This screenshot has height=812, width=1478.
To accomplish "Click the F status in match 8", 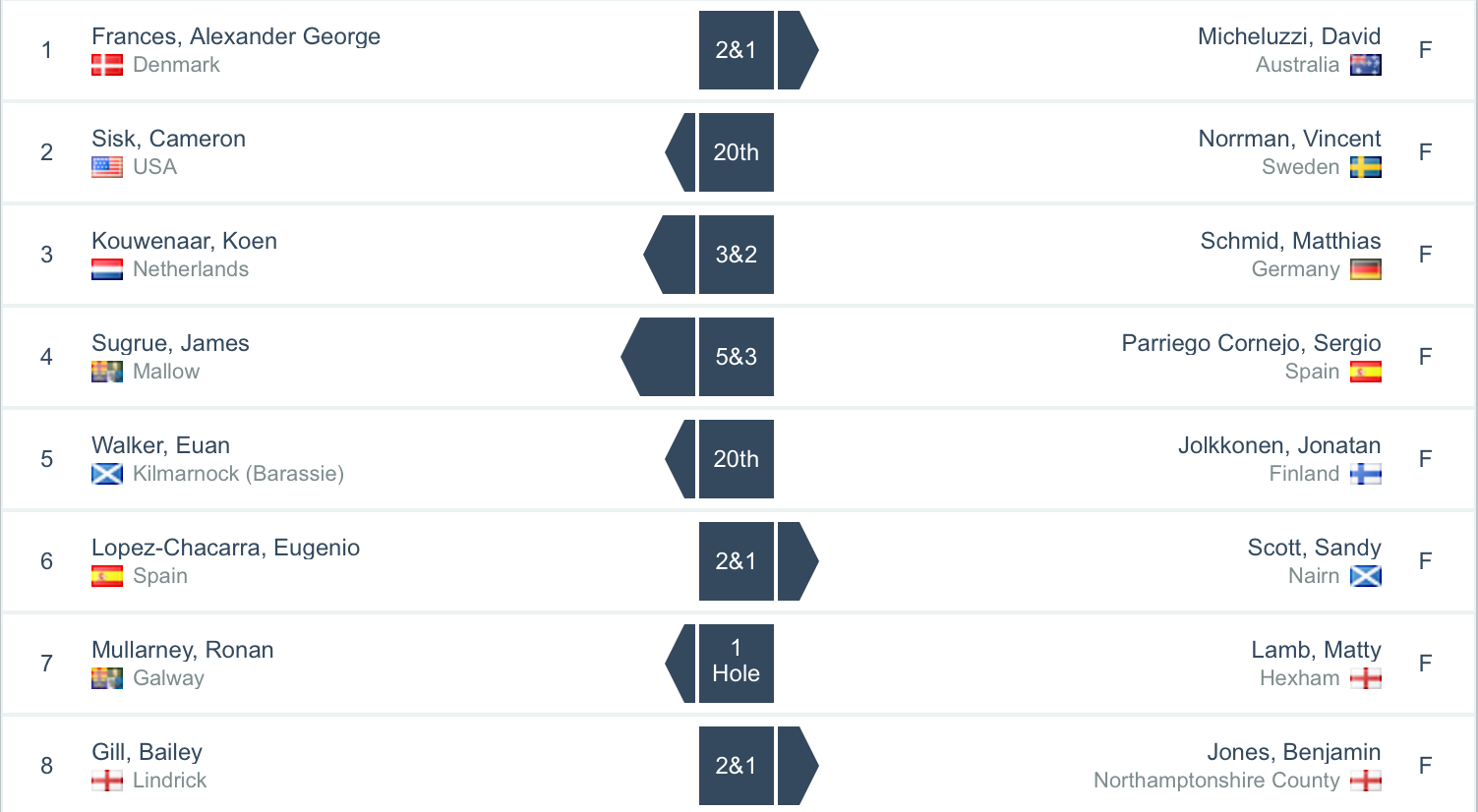I will tap(1425, 766).
